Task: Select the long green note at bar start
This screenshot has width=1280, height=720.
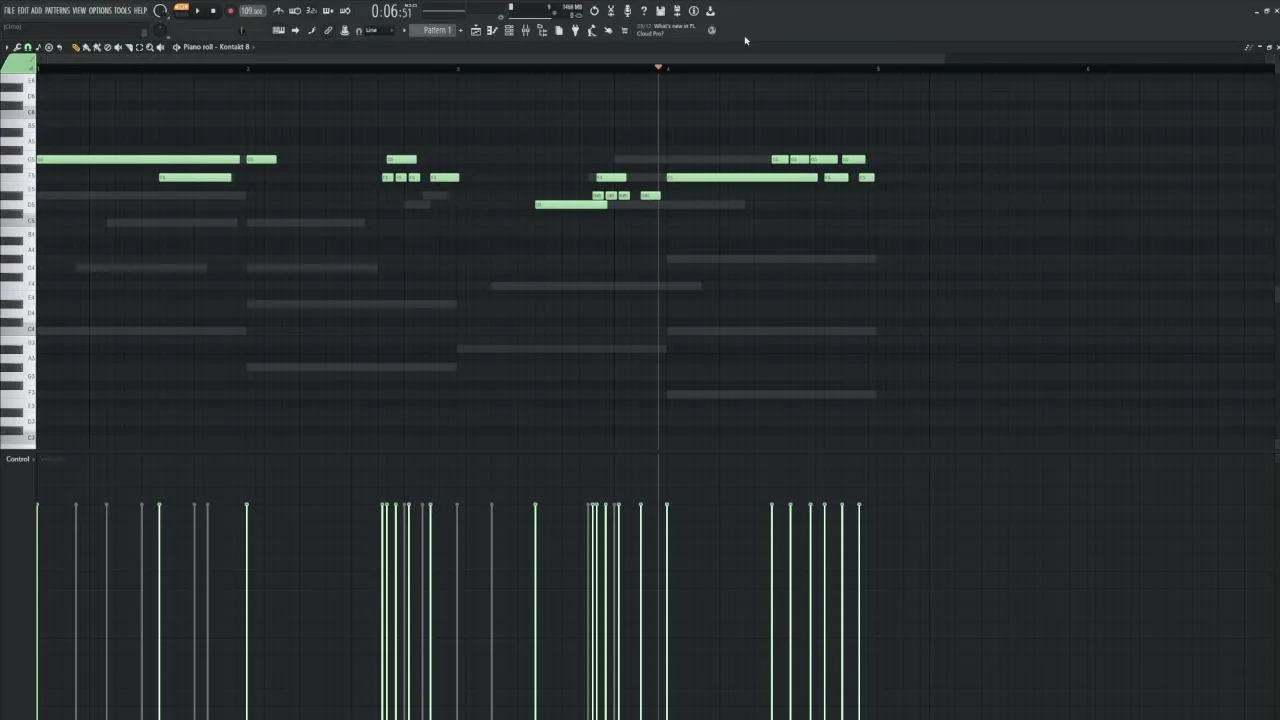Action: 138,159
